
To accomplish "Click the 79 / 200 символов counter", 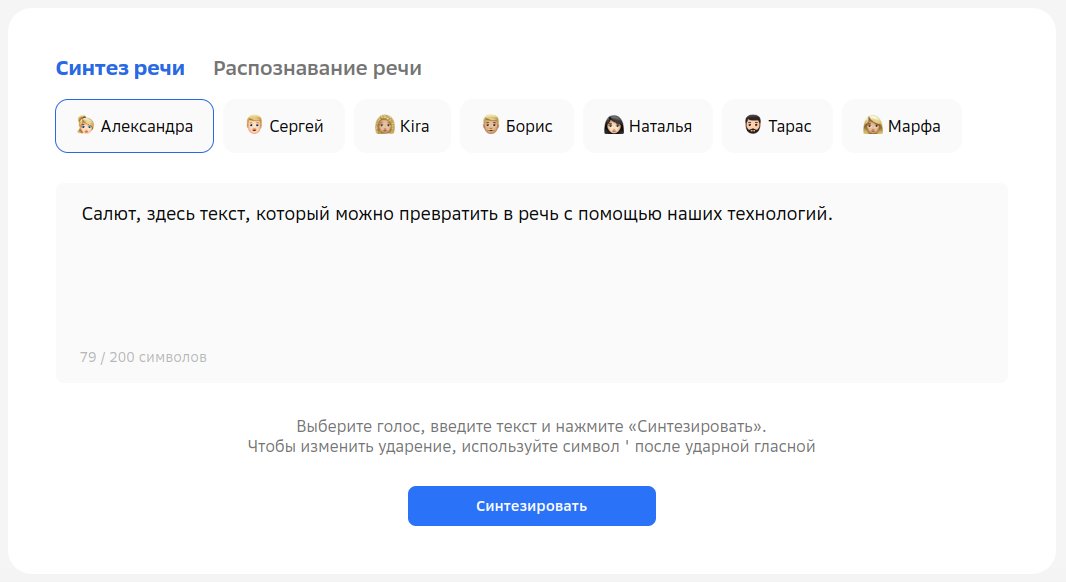I will (x=143, y=357).
